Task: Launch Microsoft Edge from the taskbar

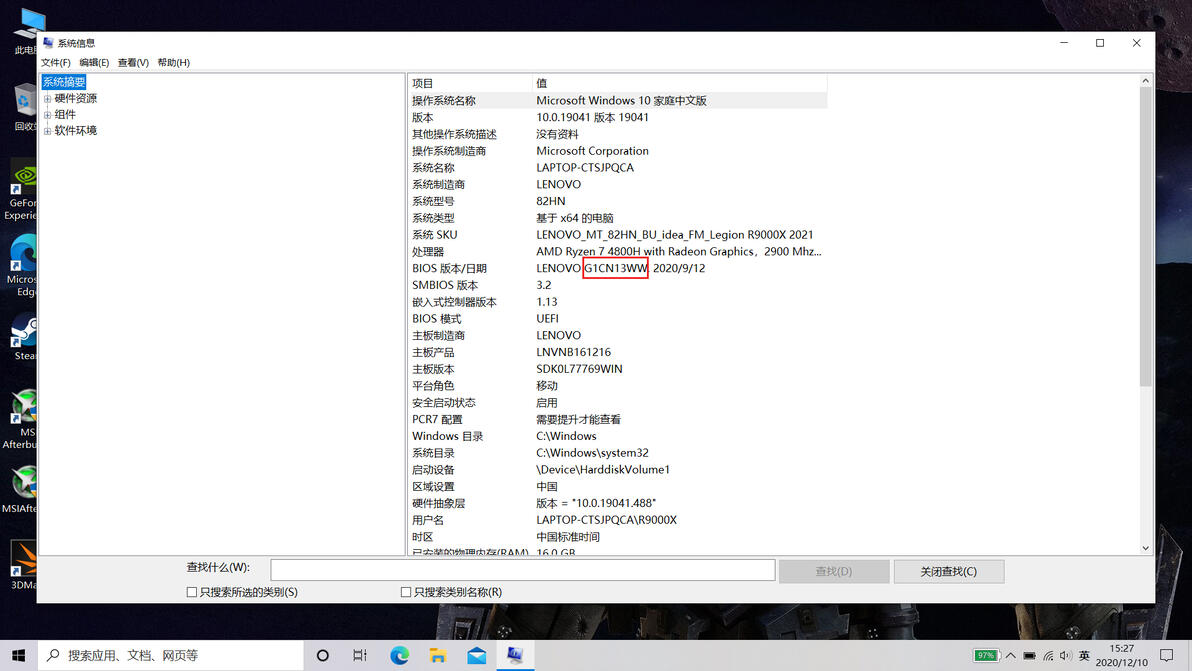Action: pos(399,655)
